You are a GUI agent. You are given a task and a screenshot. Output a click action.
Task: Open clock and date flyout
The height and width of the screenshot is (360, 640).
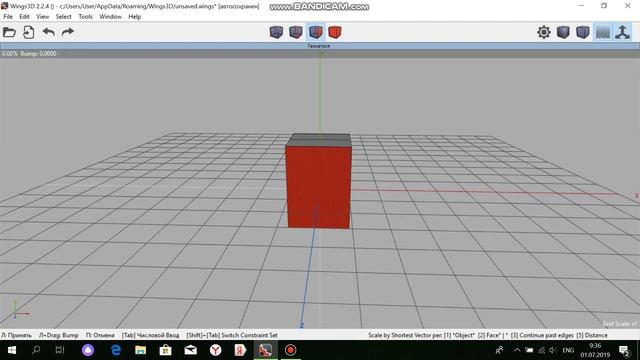point(595,350)
